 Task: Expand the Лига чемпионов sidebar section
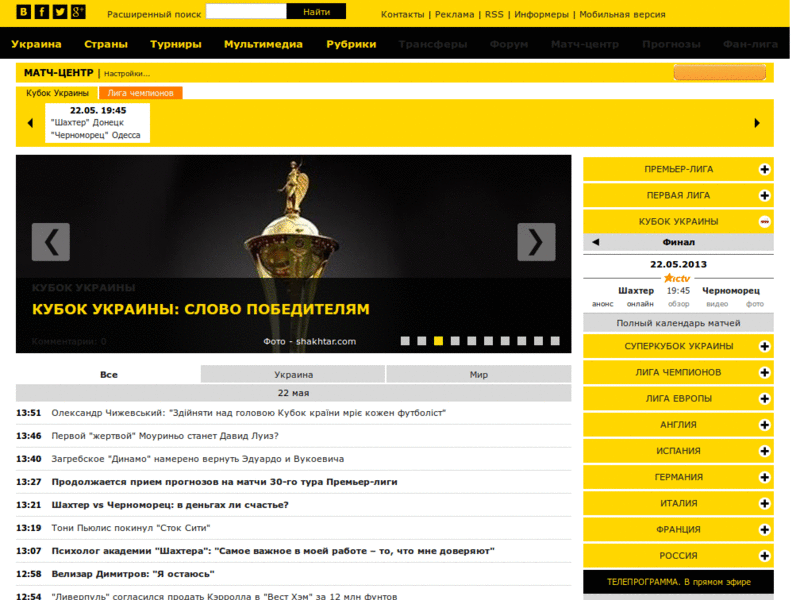[x=764, y=372]
